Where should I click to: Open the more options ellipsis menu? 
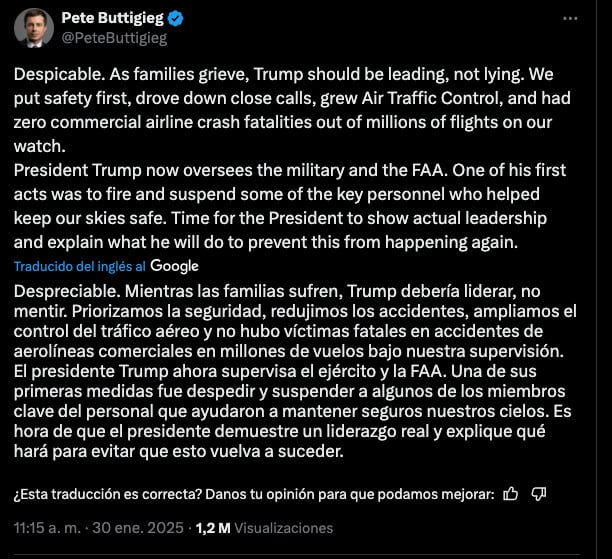[571, 18]
